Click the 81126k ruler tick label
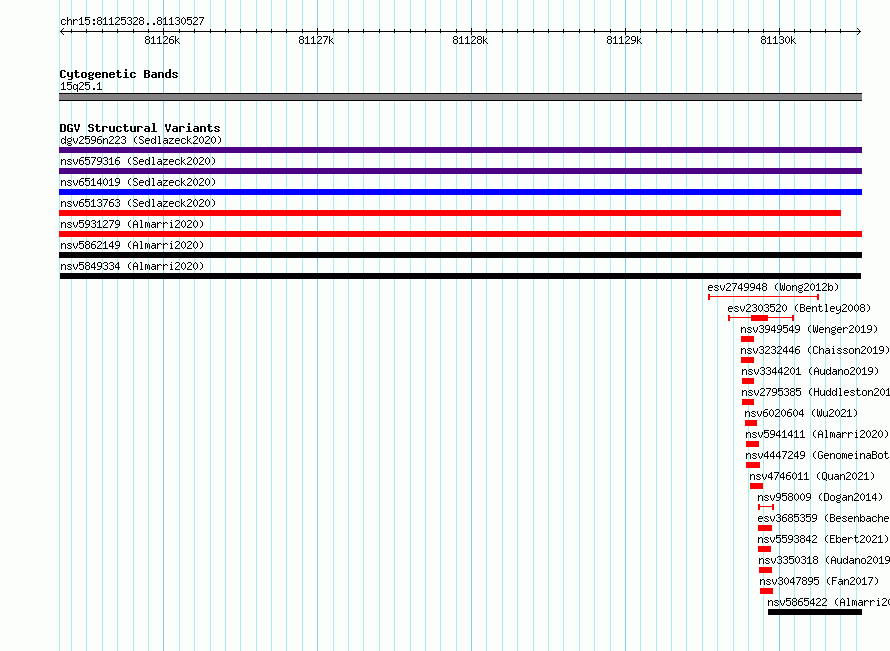This screenshot has width=890, height=651. 162,40
